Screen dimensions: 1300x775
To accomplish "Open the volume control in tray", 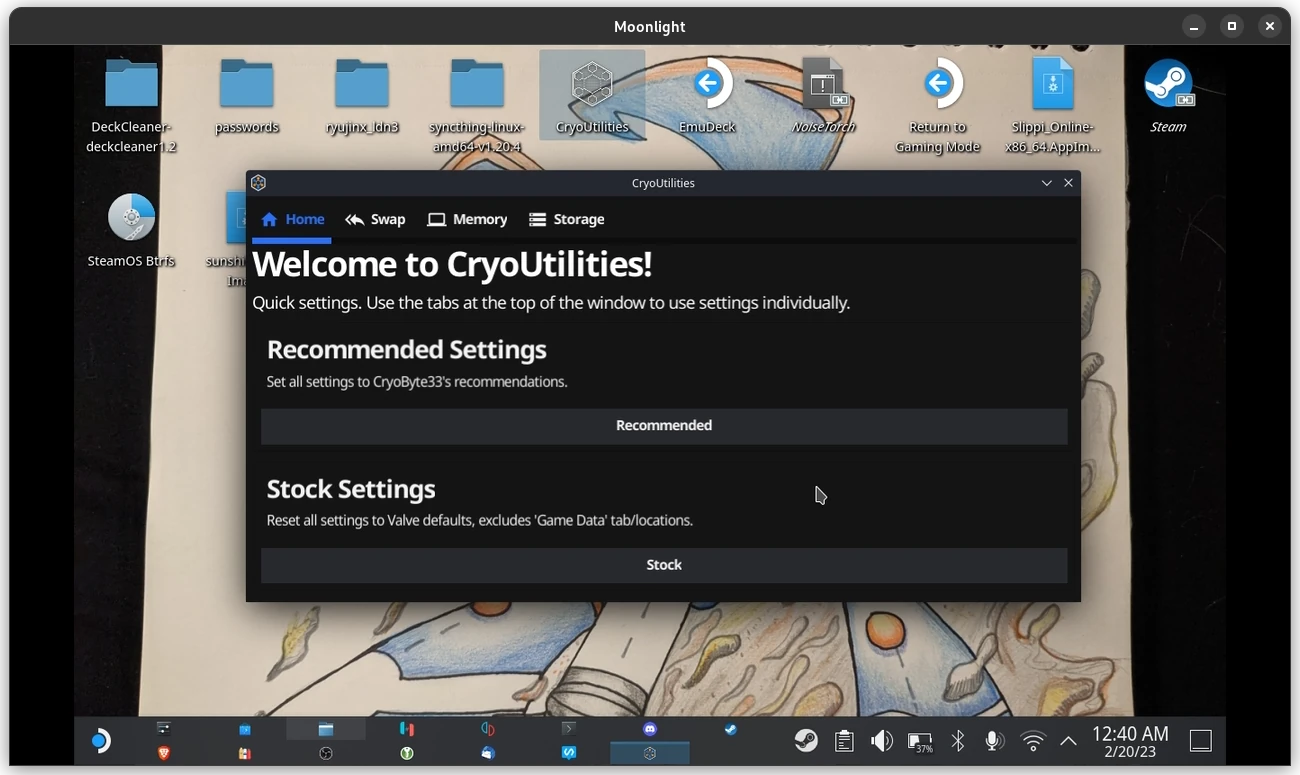I will pyautogui.click(x=881, y=741).
